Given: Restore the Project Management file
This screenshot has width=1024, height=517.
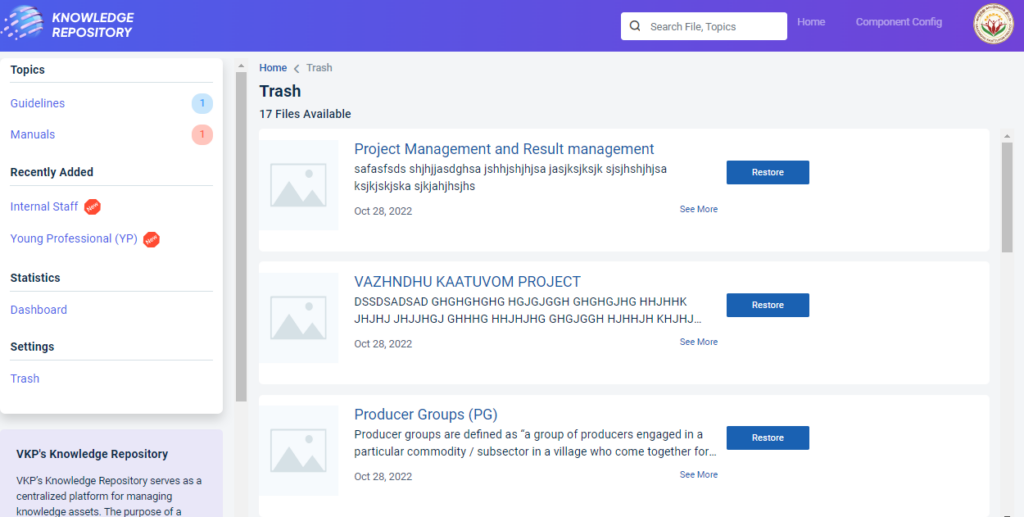Looking at the screenshot, I should point(767,172).
